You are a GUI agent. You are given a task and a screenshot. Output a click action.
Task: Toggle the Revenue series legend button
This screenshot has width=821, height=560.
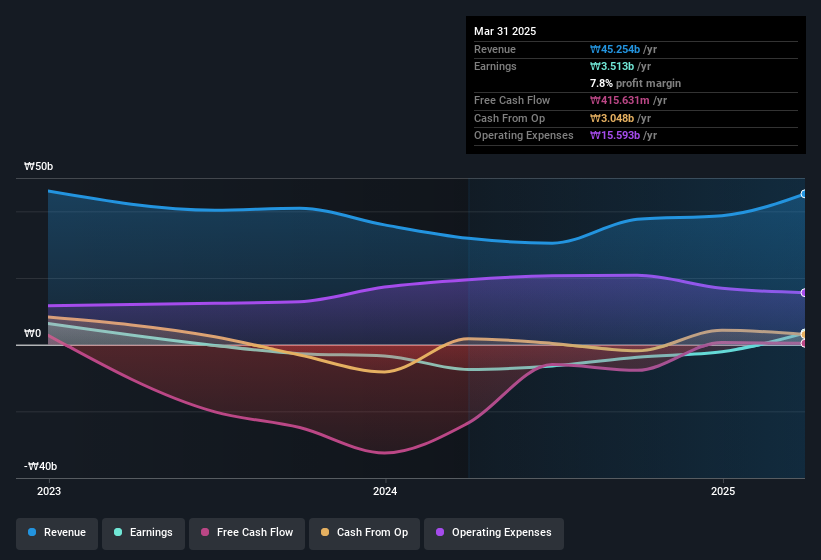click(57, 533)
